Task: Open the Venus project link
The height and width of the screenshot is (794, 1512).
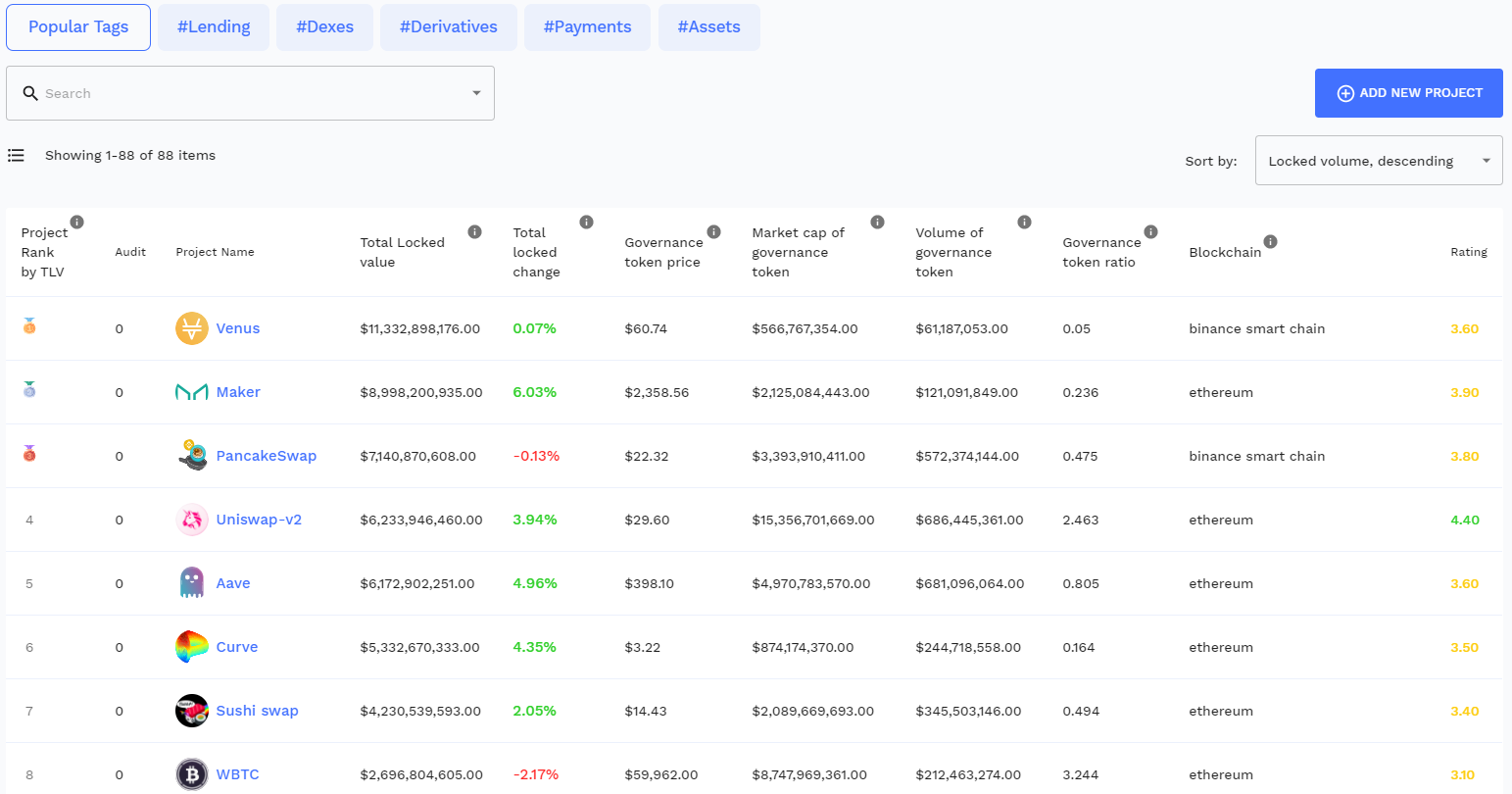Action: (238, 328)
